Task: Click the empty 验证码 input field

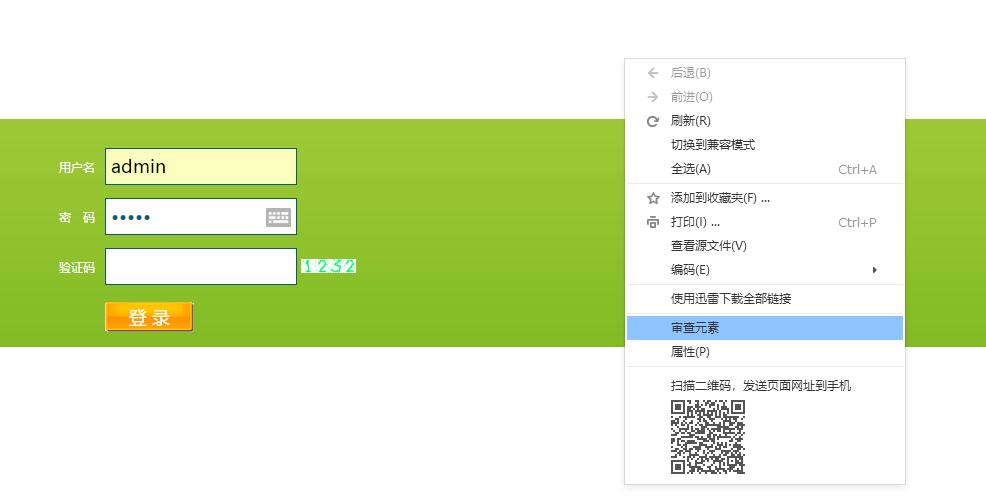Action: (200, 267)
